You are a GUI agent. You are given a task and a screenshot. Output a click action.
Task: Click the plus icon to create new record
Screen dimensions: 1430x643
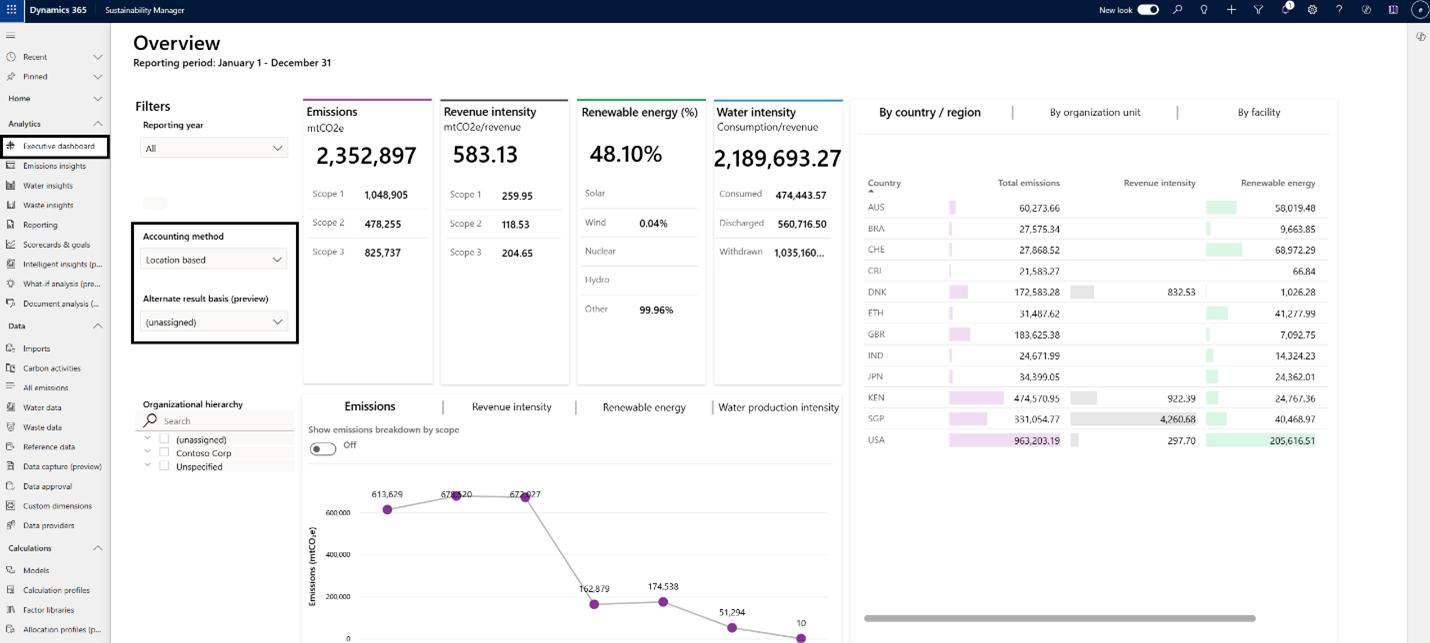point(1231,10)
